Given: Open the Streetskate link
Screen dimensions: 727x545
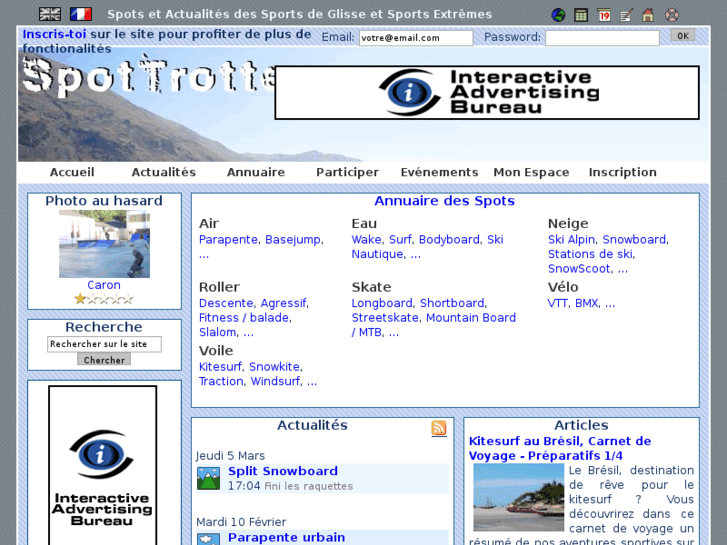Looking at the screenshot, I should [x=385, y=318].
